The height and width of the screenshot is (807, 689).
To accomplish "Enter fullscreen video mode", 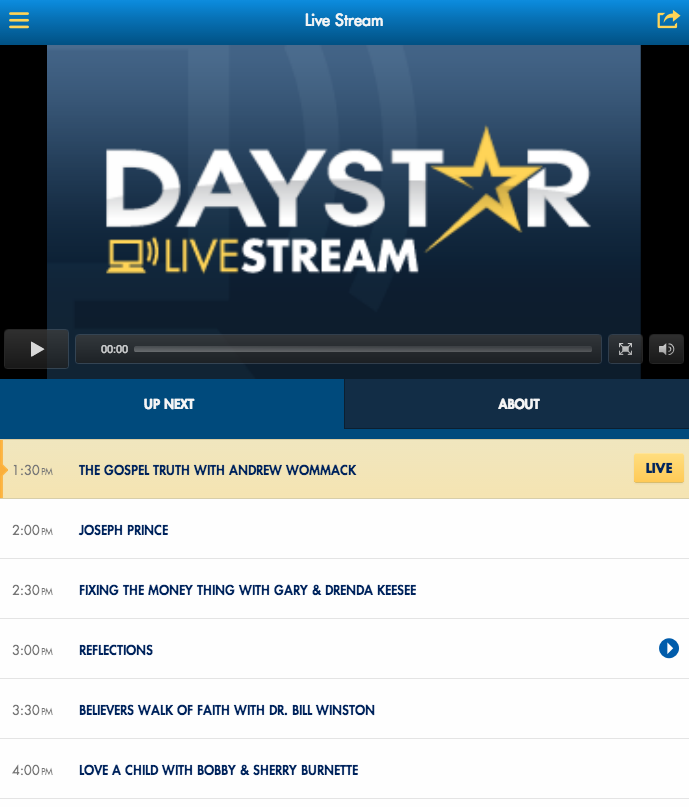I will (625, 349).
